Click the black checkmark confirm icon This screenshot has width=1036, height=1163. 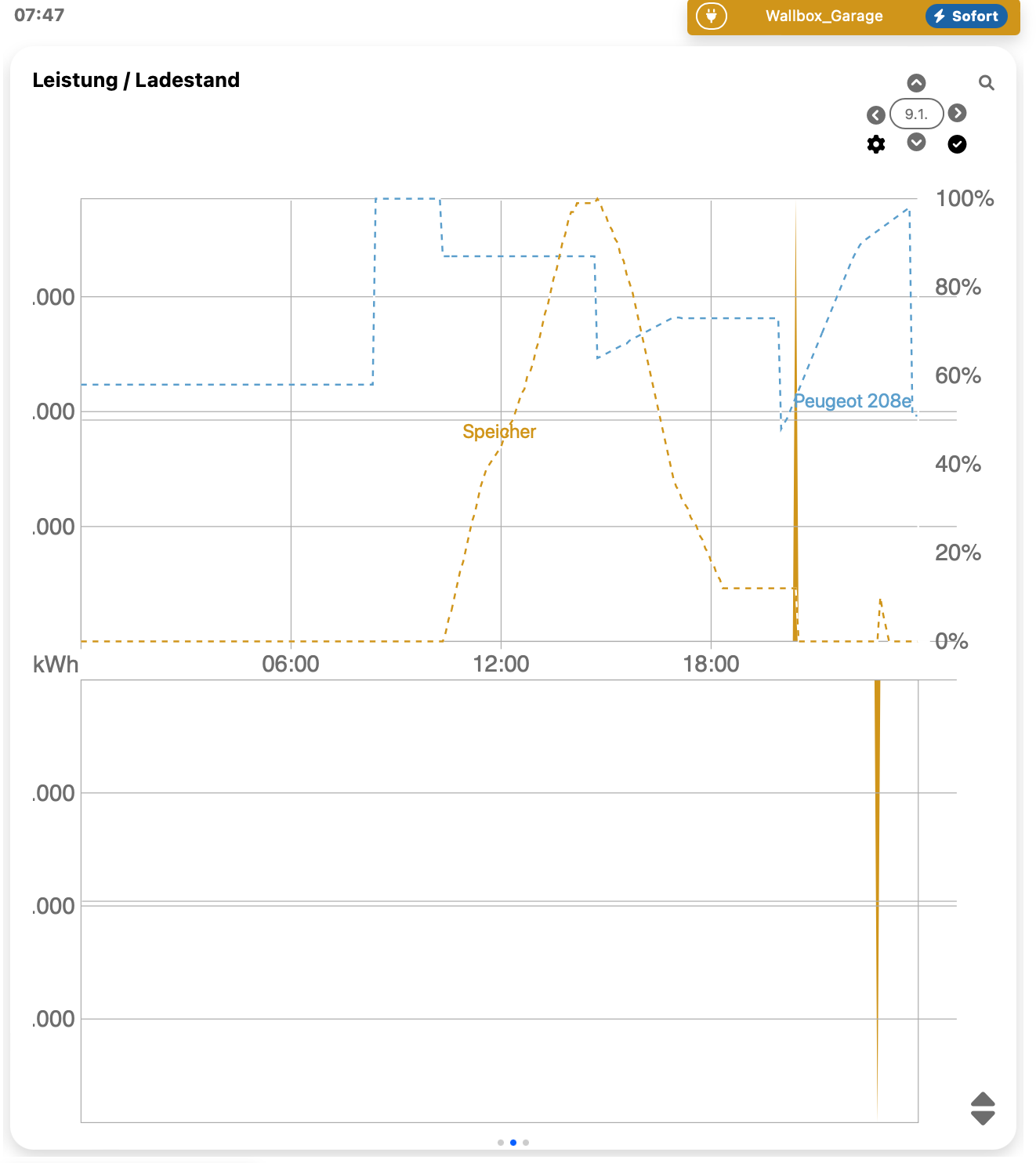pyautogui.click(x=957, y=144)
